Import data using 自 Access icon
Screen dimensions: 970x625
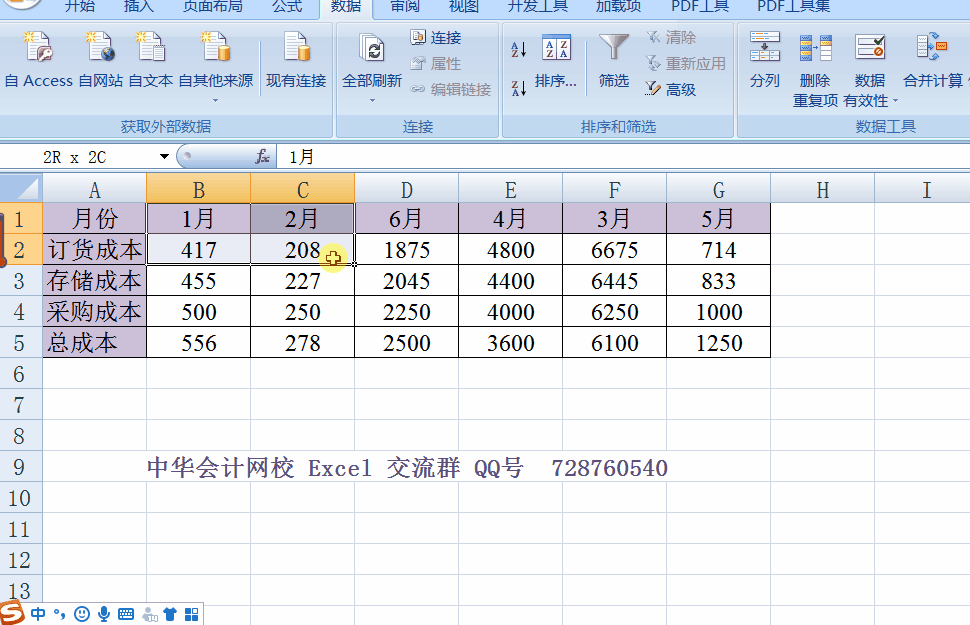pyautogui.click(x=38, y=60)
